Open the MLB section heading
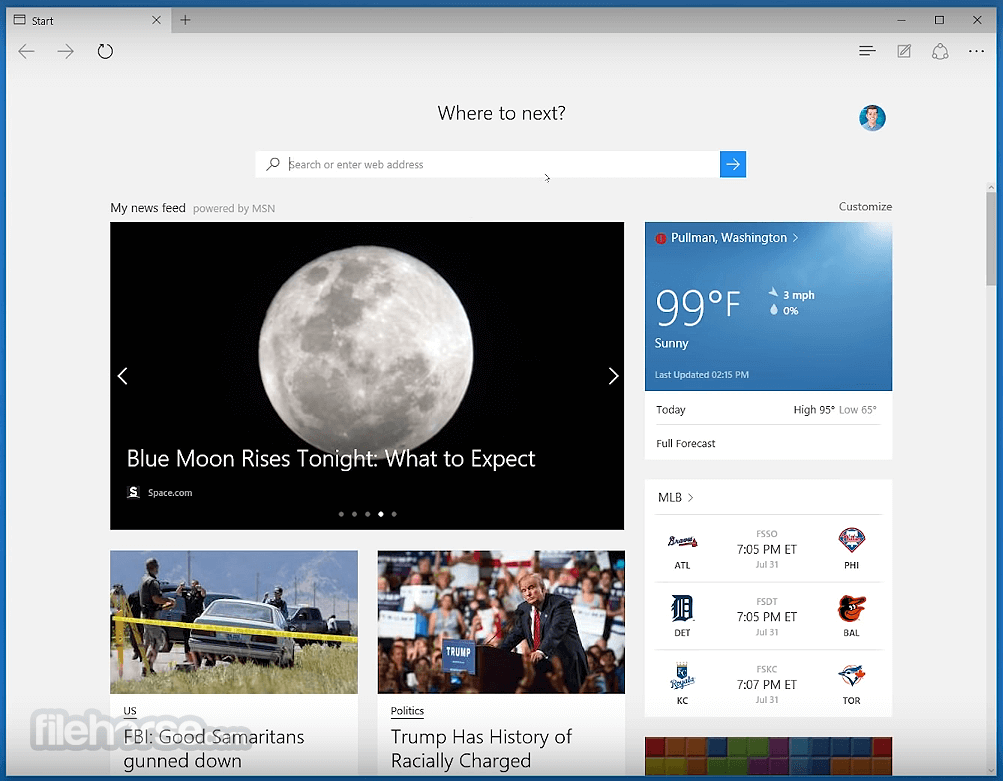The width and height of the screenshot is (1003, 781). point(670,498)
